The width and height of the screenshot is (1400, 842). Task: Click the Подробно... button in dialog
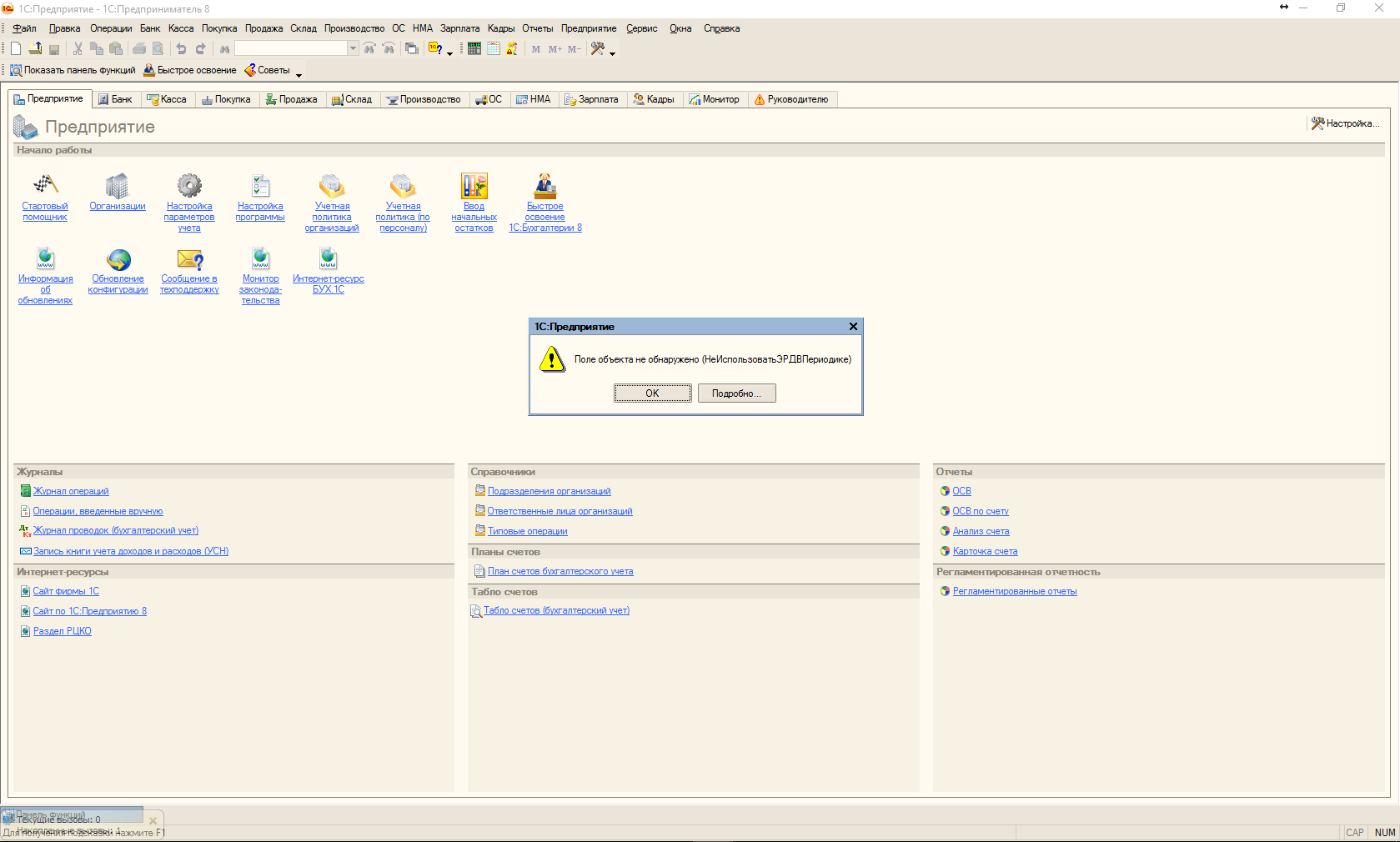737,393
